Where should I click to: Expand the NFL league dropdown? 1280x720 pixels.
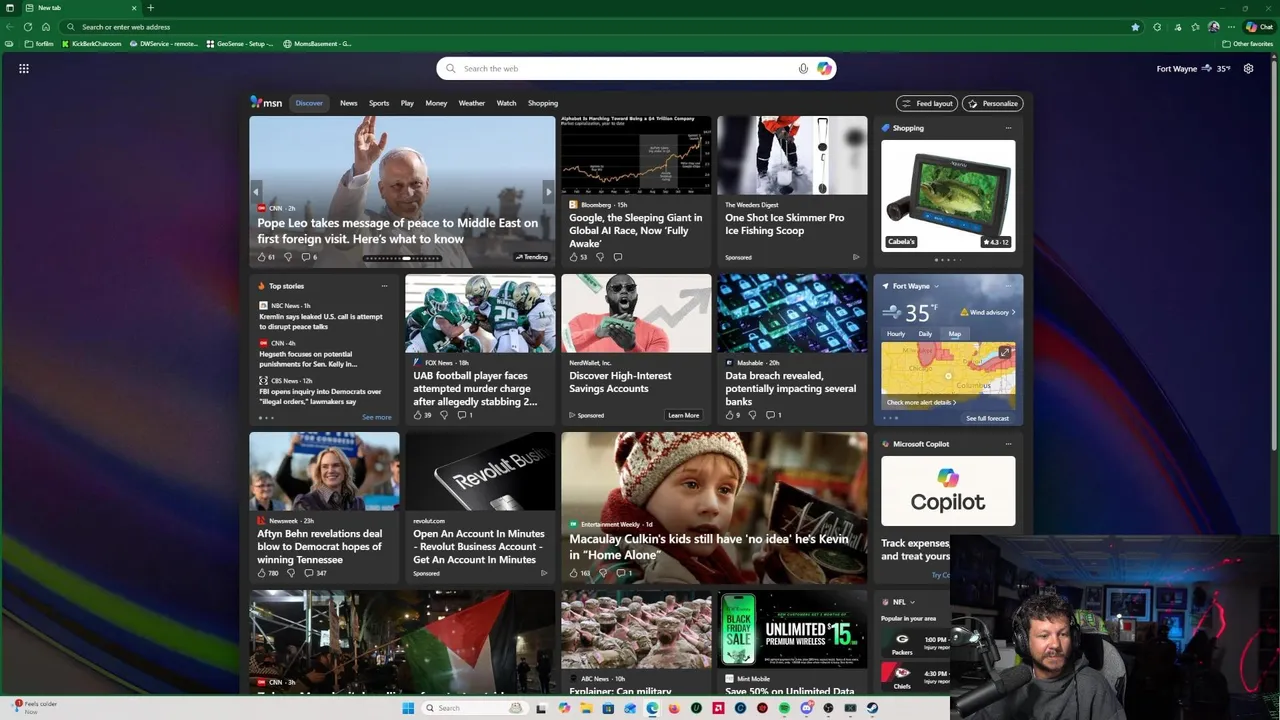coord(912,602)
